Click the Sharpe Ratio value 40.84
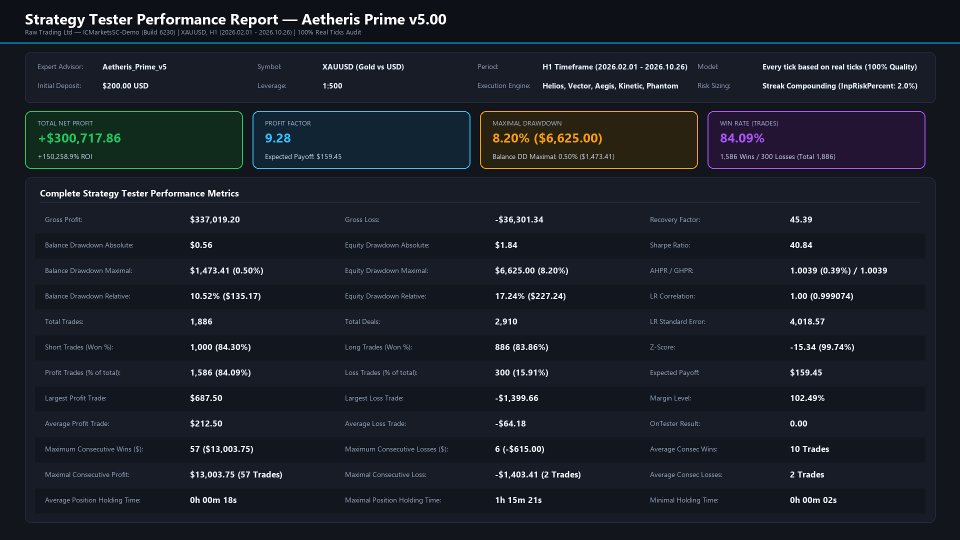This screenshot has height=540, width=960. tap(801, 245)
